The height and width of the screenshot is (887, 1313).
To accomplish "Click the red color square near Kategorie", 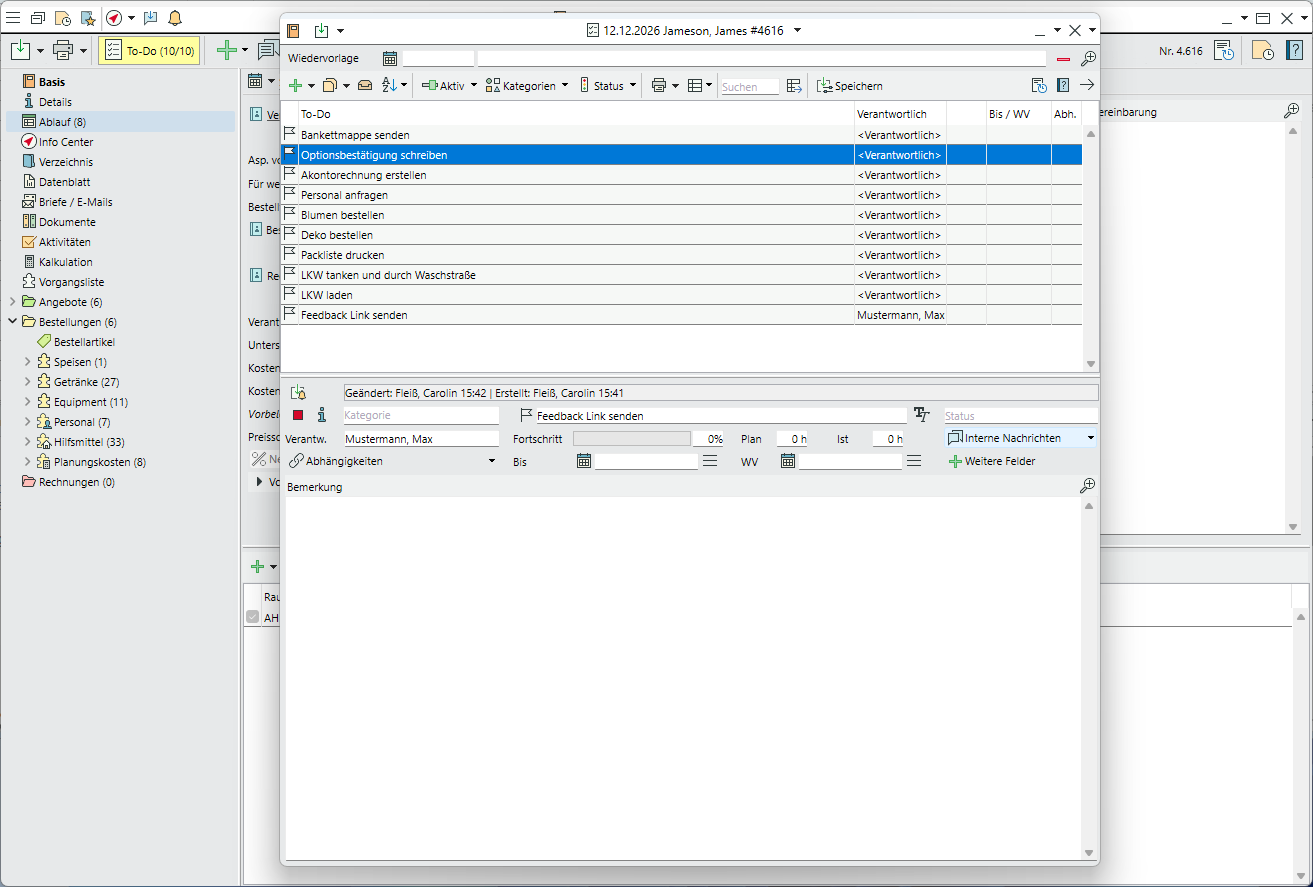I will (298, 415).
